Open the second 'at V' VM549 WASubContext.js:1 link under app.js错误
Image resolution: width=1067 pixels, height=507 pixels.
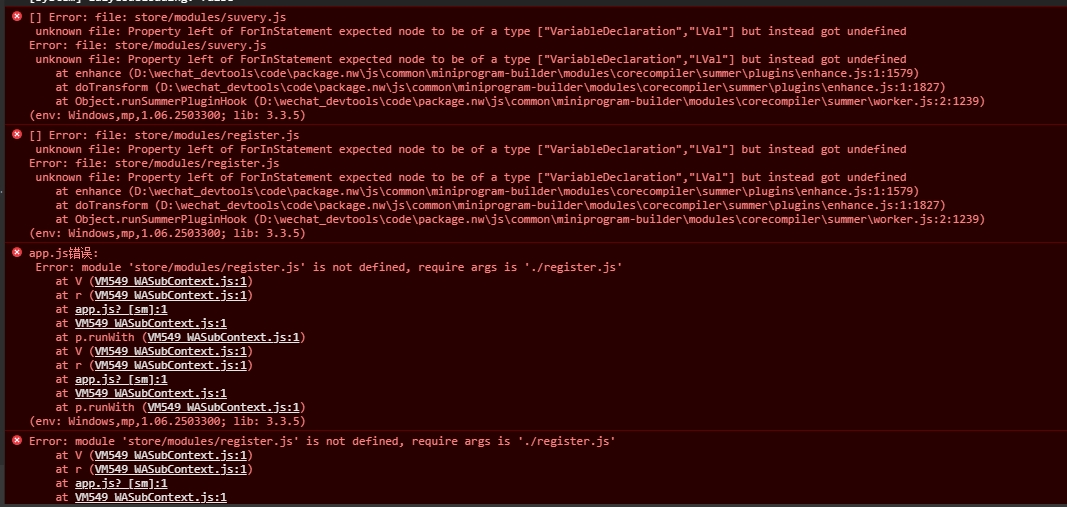click(x=171, y=351)
